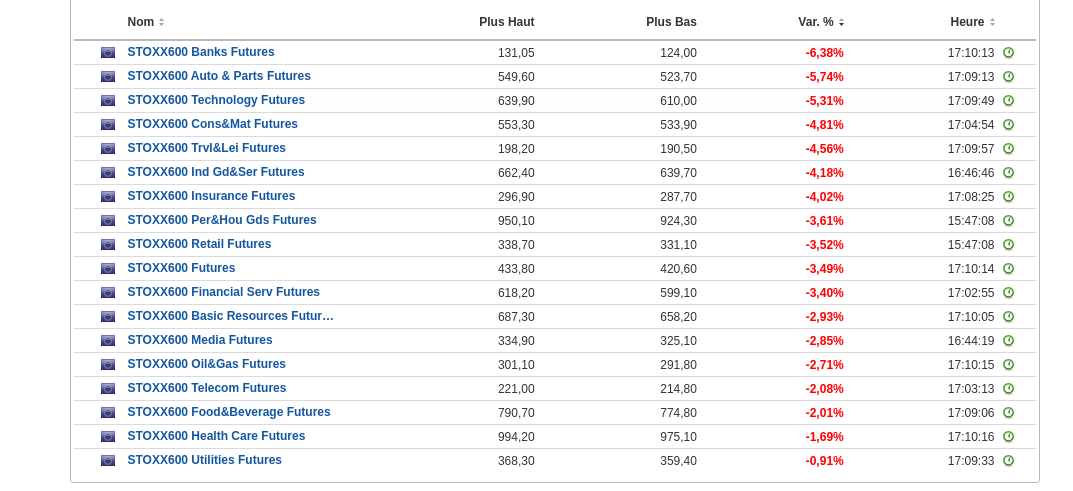1073x491 pixels.
Task: Click the clock icon in the Health Care Futures row
Action: click(1008, 437)
